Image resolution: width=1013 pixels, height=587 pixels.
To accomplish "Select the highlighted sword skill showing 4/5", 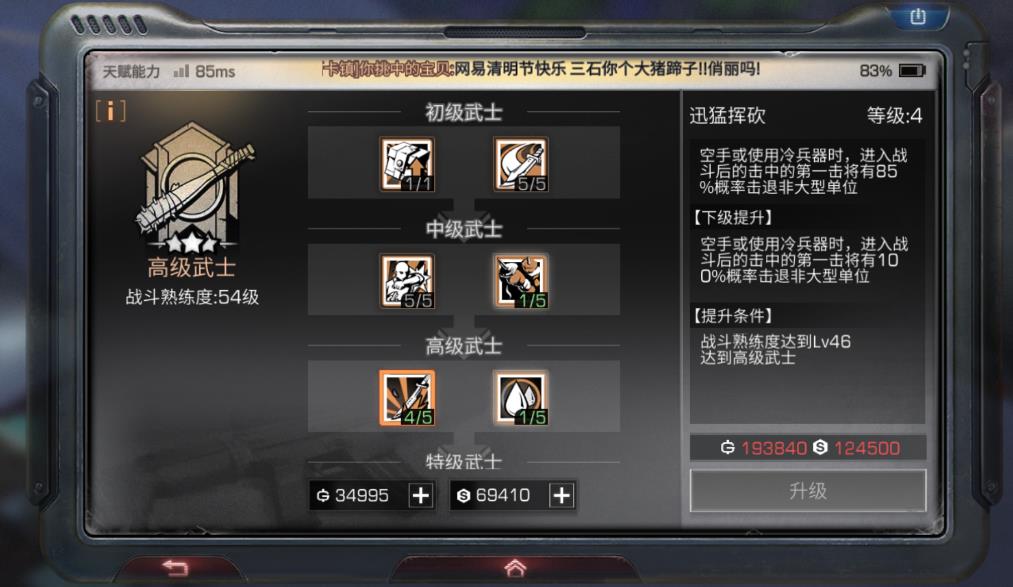I will [407, 398].
